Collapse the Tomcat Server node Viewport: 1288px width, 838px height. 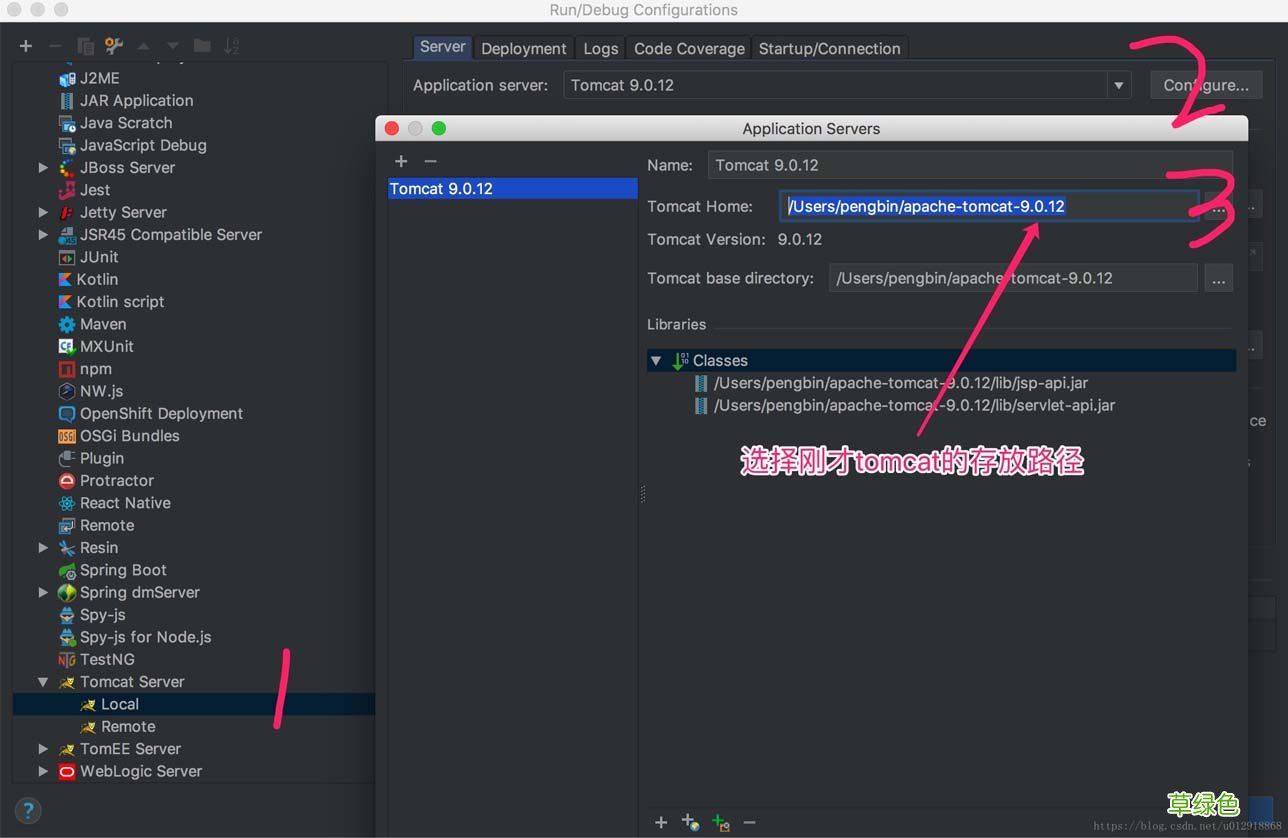43,682
